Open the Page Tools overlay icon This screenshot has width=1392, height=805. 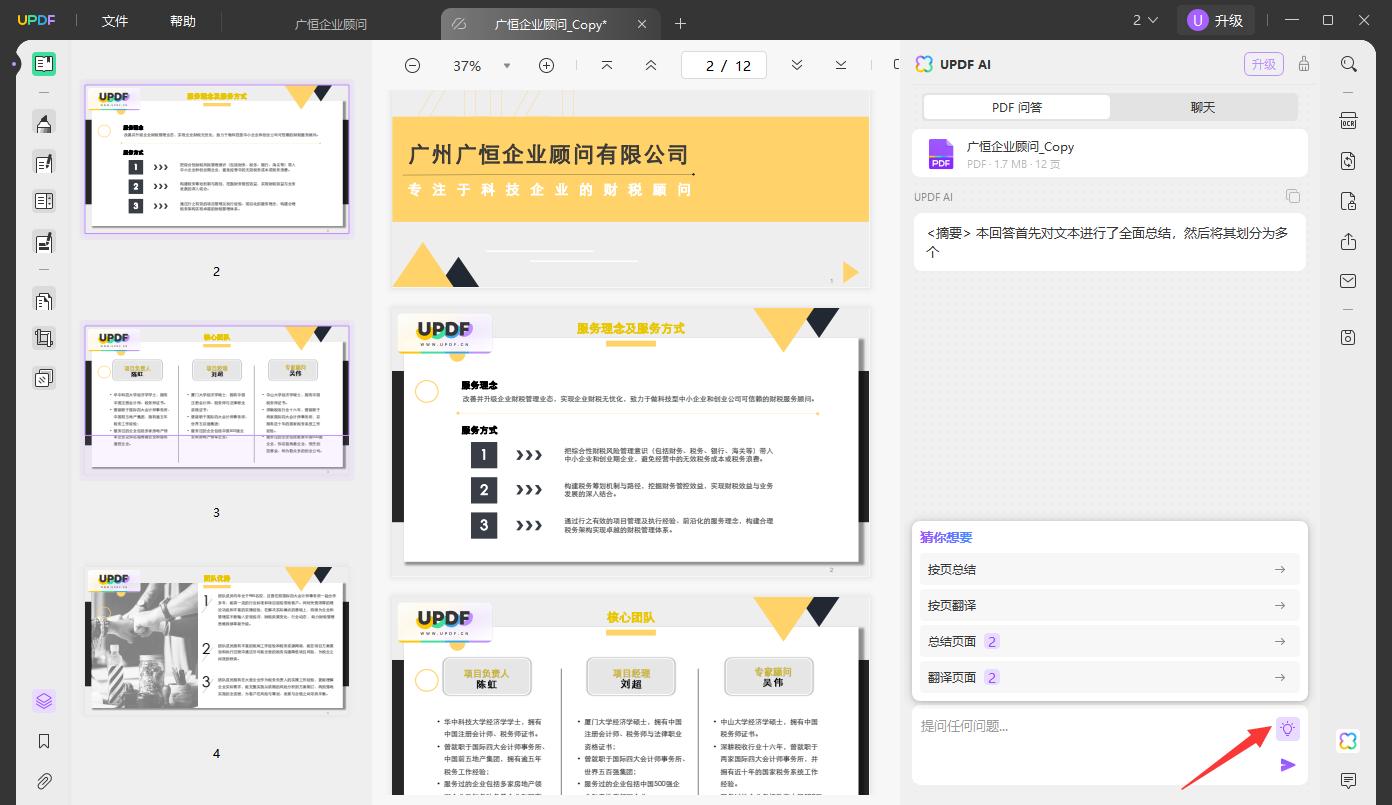[43, 378]
